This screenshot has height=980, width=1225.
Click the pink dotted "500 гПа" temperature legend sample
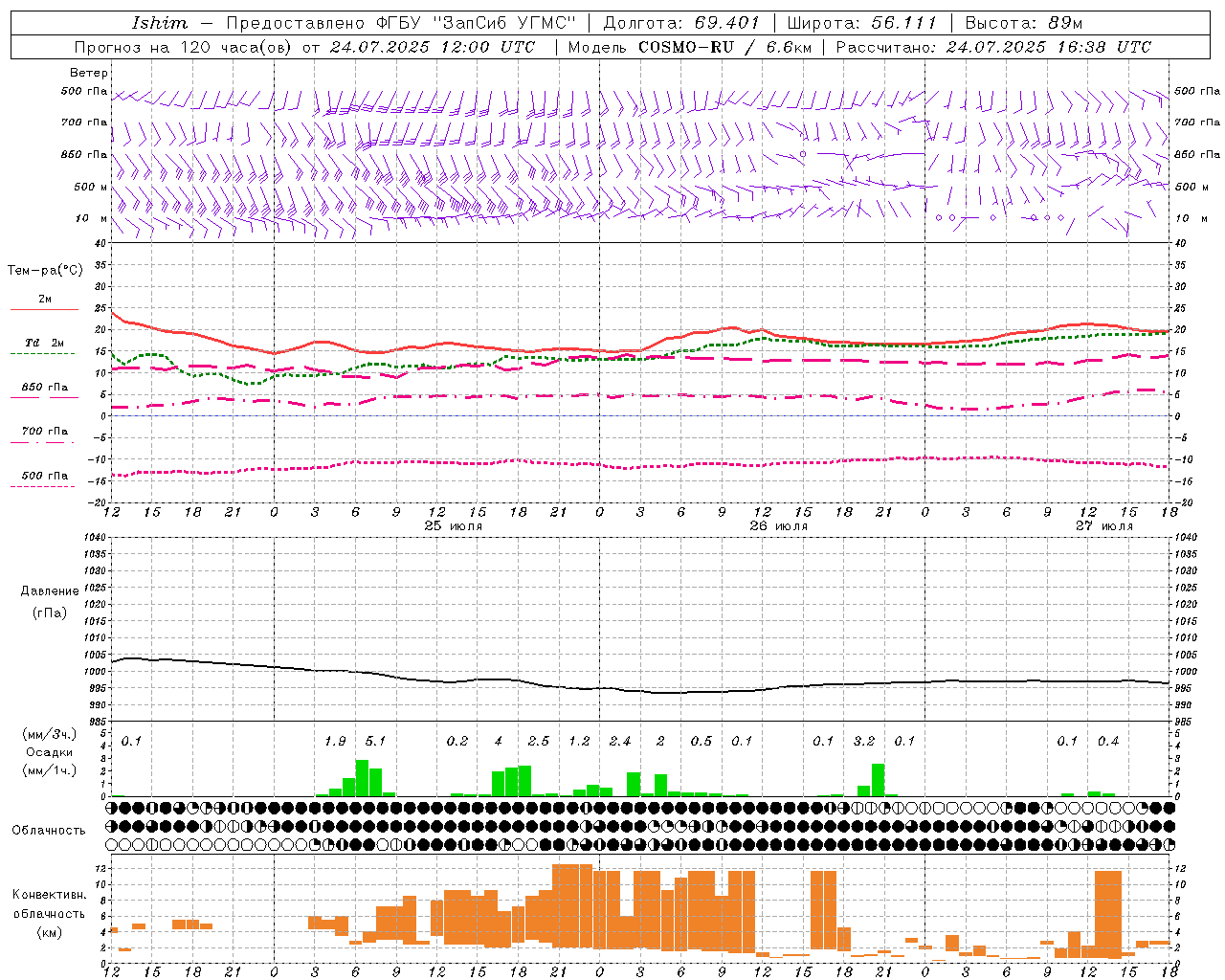click(42, 486)
